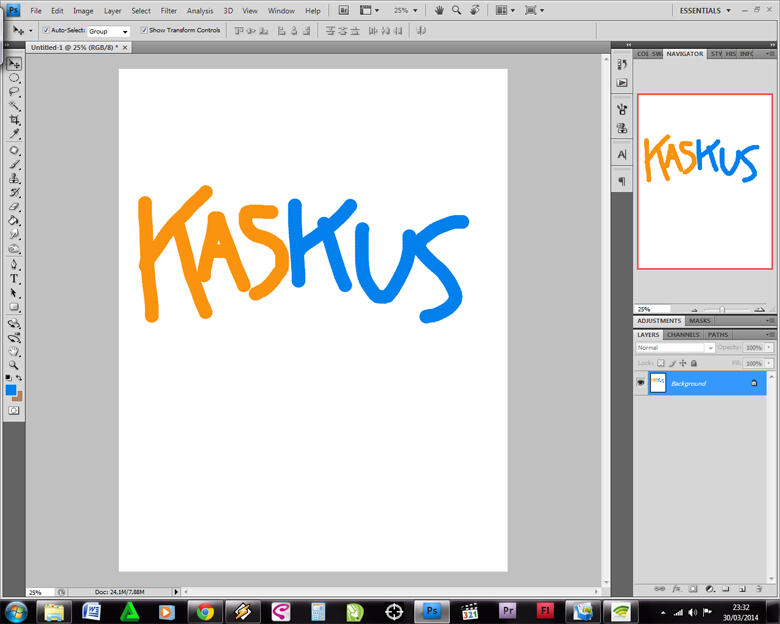The image size is (780, 624).
Task: Select the History Brush tool
Action: click(x=14, y=193)
